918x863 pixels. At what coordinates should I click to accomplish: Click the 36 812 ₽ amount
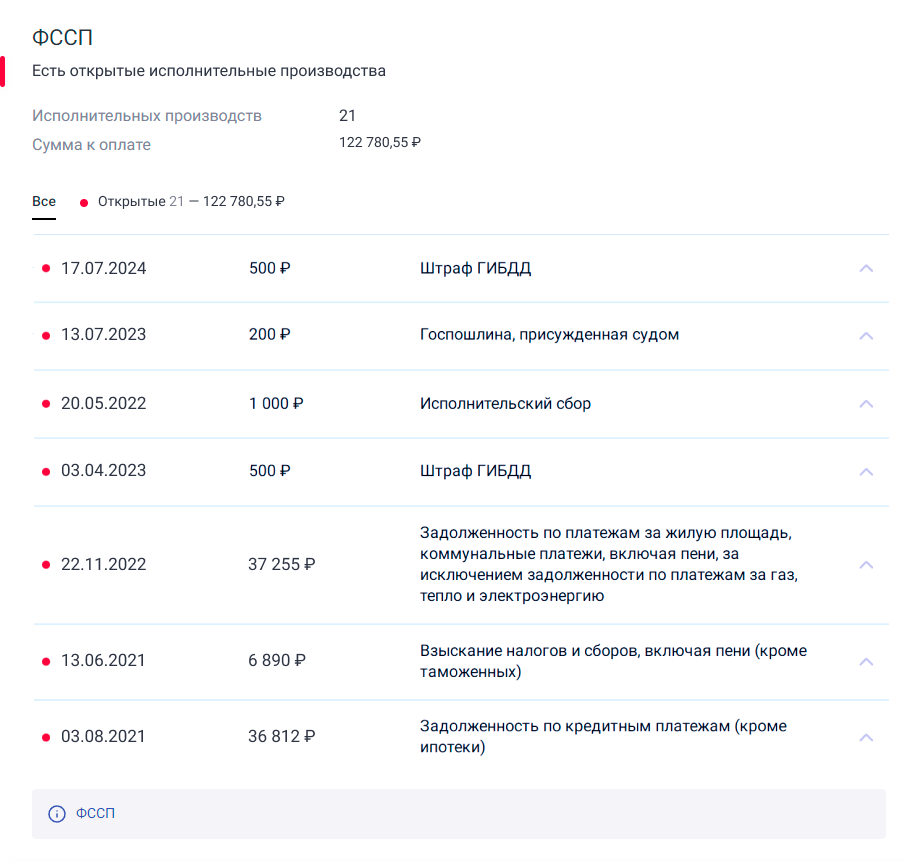tap(281, 737)
